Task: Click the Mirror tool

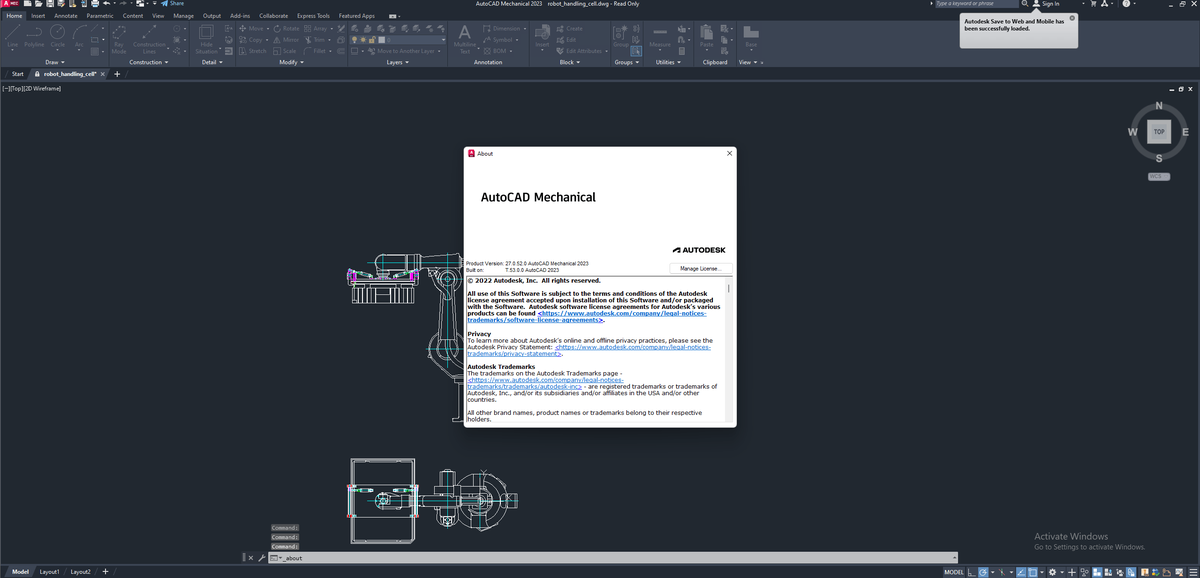Action: (x=285, y=40)
